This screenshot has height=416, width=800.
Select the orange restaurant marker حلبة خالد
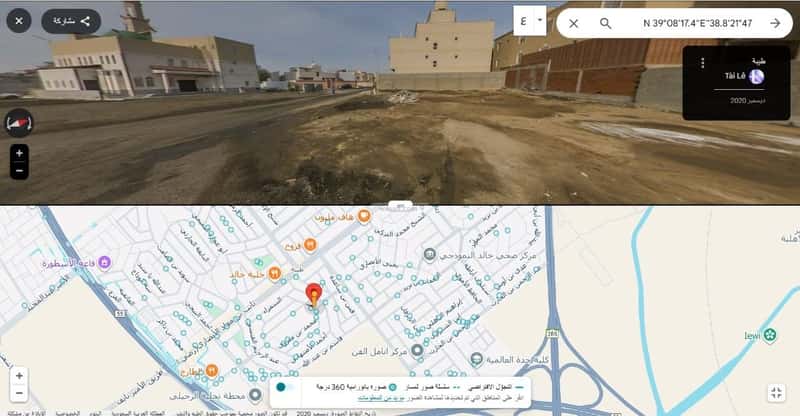tap(275, 274)
